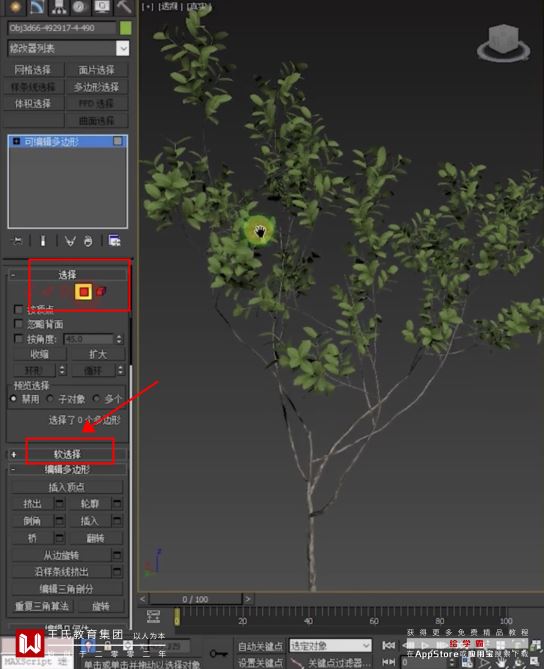Image resolution: width=544 pixels, height=669 pixels.
Task: Open the 倒角 settings box icon
Action: [60, 521]
